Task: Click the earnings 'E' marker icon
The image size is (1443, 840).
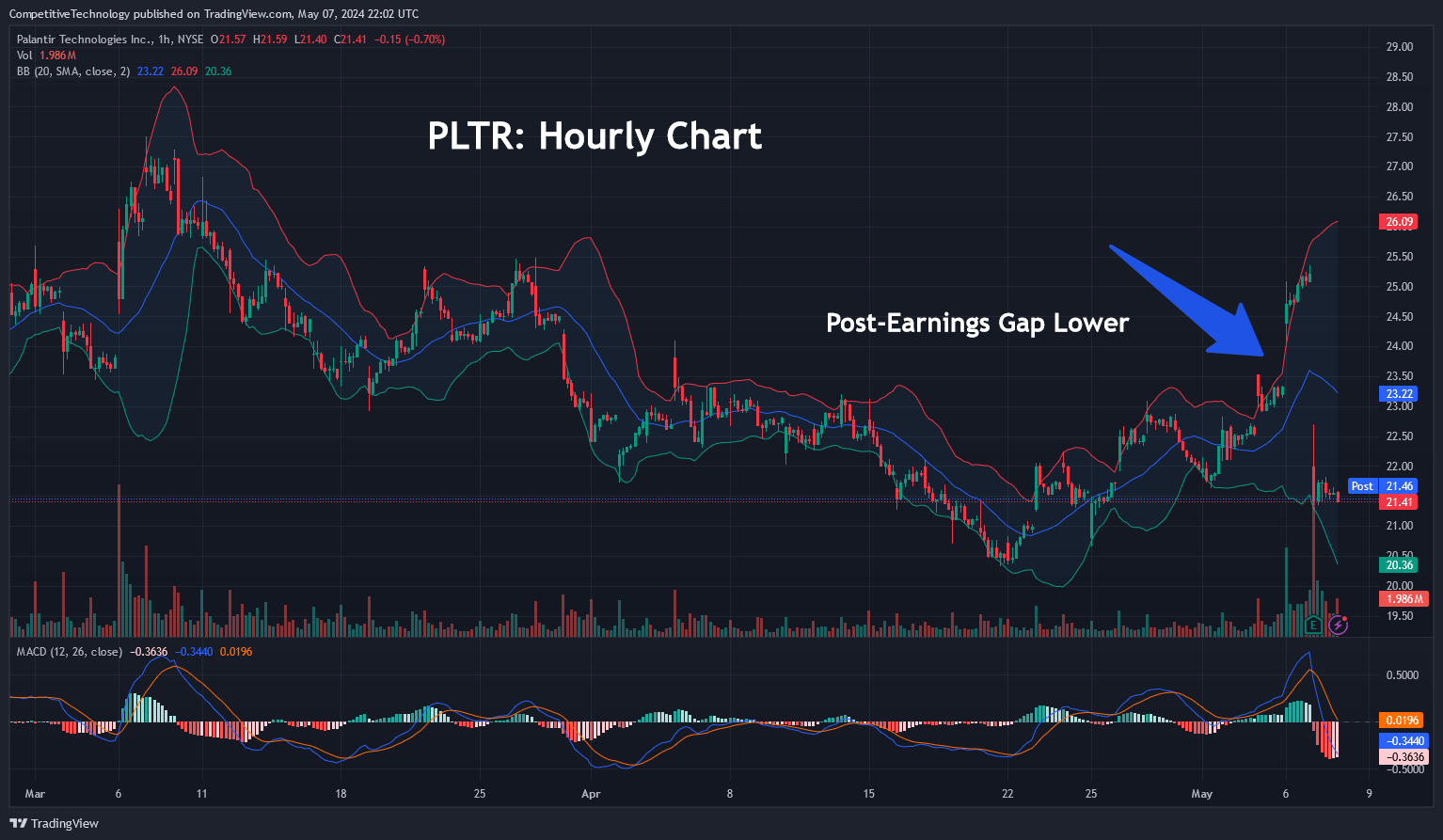Action: (1314, 624)
